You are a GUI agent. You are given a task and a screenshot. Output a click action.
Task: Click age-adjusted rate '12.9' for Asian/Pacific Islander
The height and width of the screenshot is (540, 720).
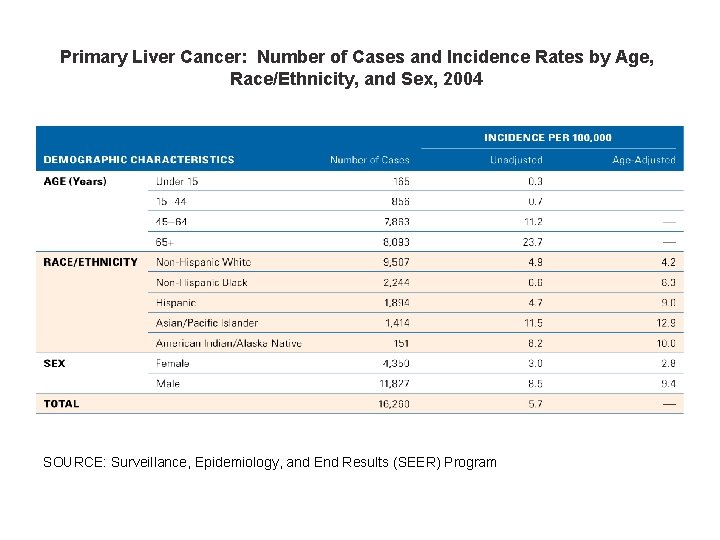tap(666, 323)
